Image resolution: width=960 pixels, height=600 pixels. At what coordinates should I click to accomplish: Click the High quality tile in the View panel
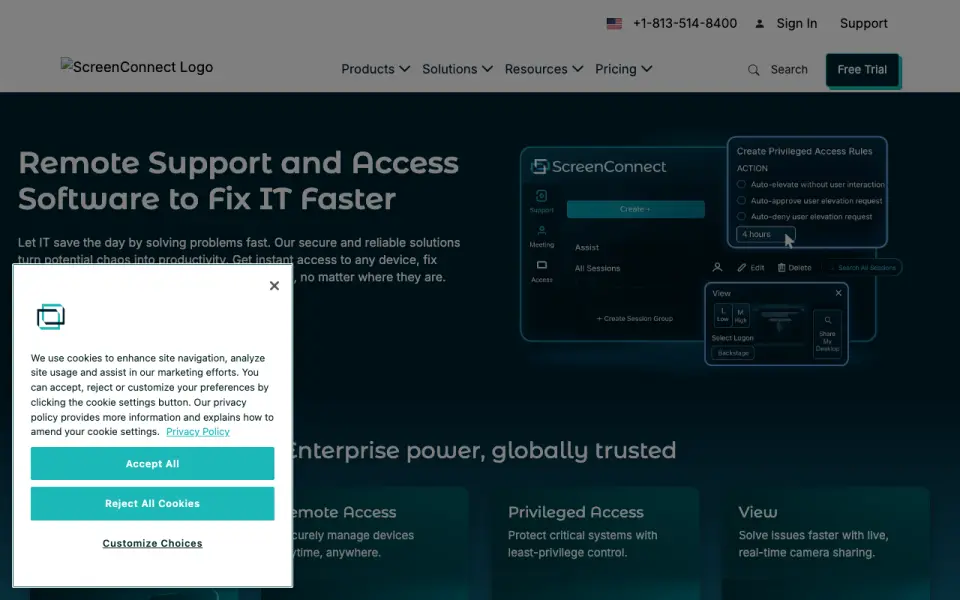(741, 315)
